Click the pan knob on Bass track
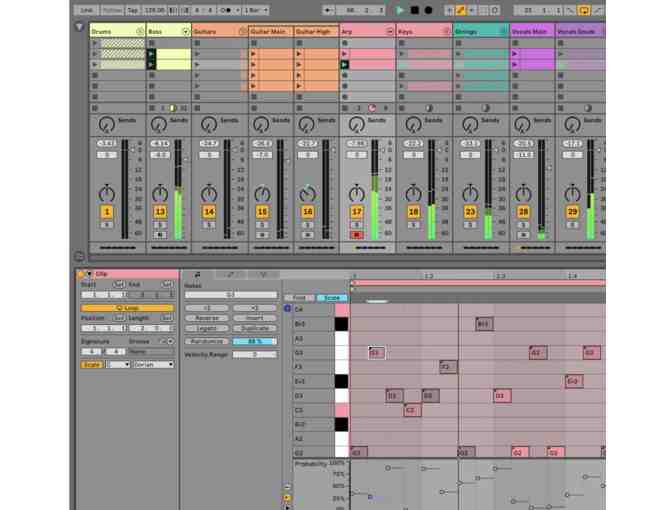 pos(159,193)
